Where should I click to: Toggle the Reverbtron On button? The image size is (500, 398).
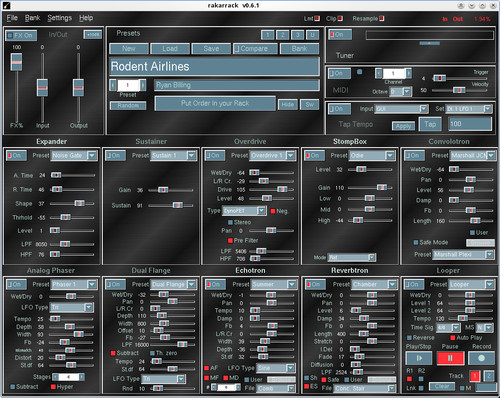[x=315, y=284]
